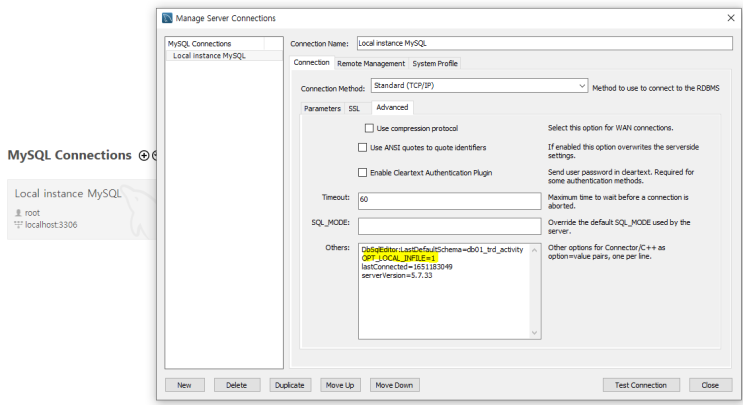743x405 pixels.
Task: Click the MySQL Connections list column header
Action: click(x=215, y=44)
